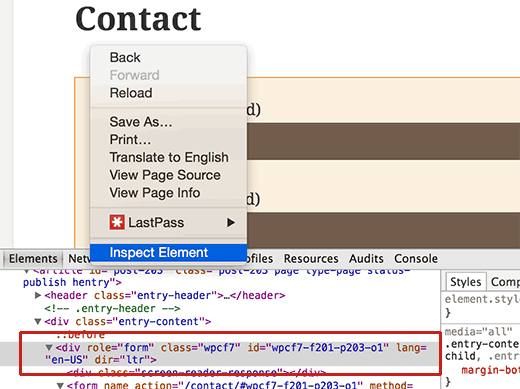Expand the LastPass submenu arrow
The width and height of the screenshot is (520, 389).
tap(231, 222)
